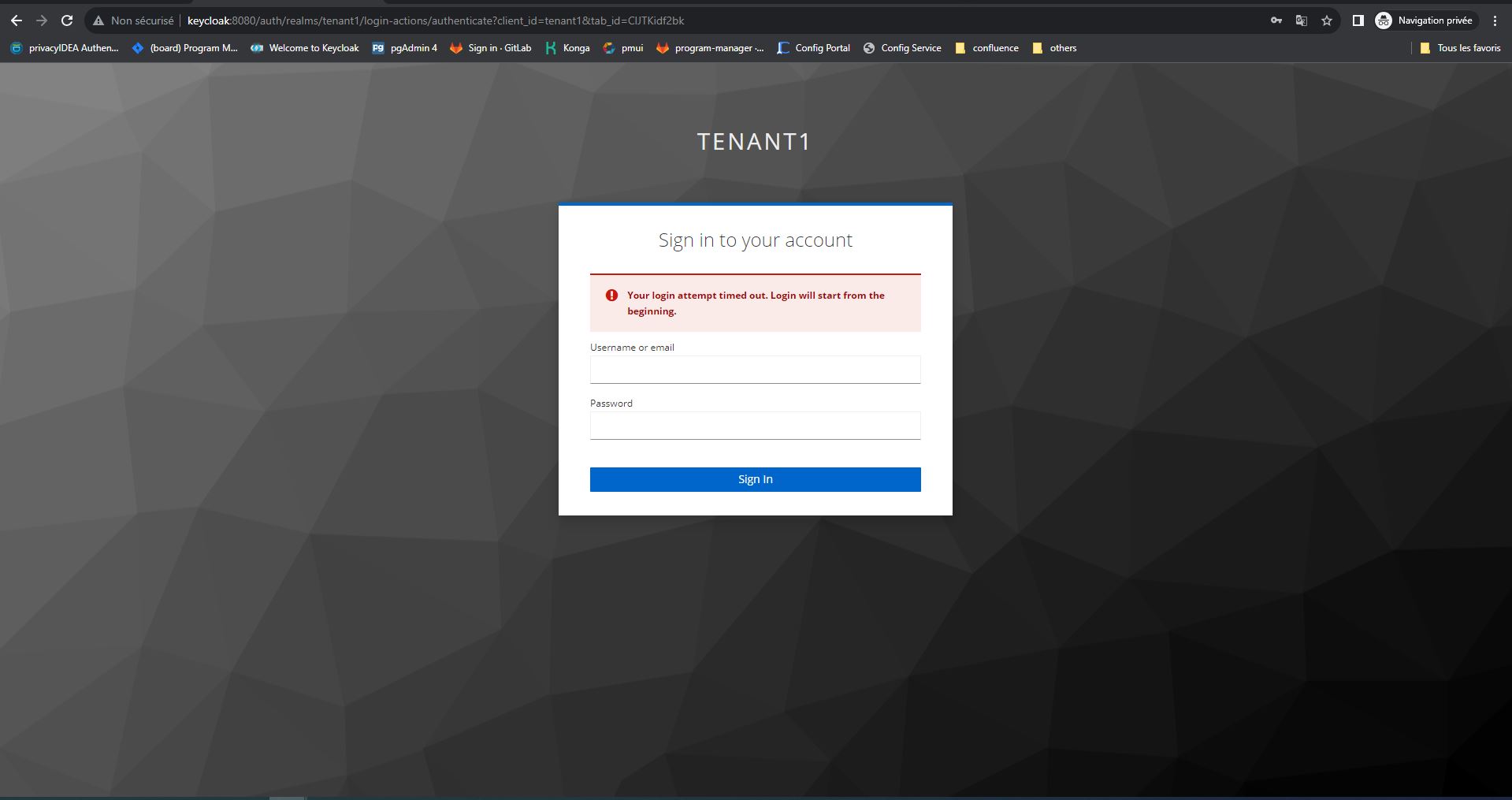Click the 'Sign in to your account' heading
The height and width of the screenshot is (800, 1512).
[x=755, y=240]
